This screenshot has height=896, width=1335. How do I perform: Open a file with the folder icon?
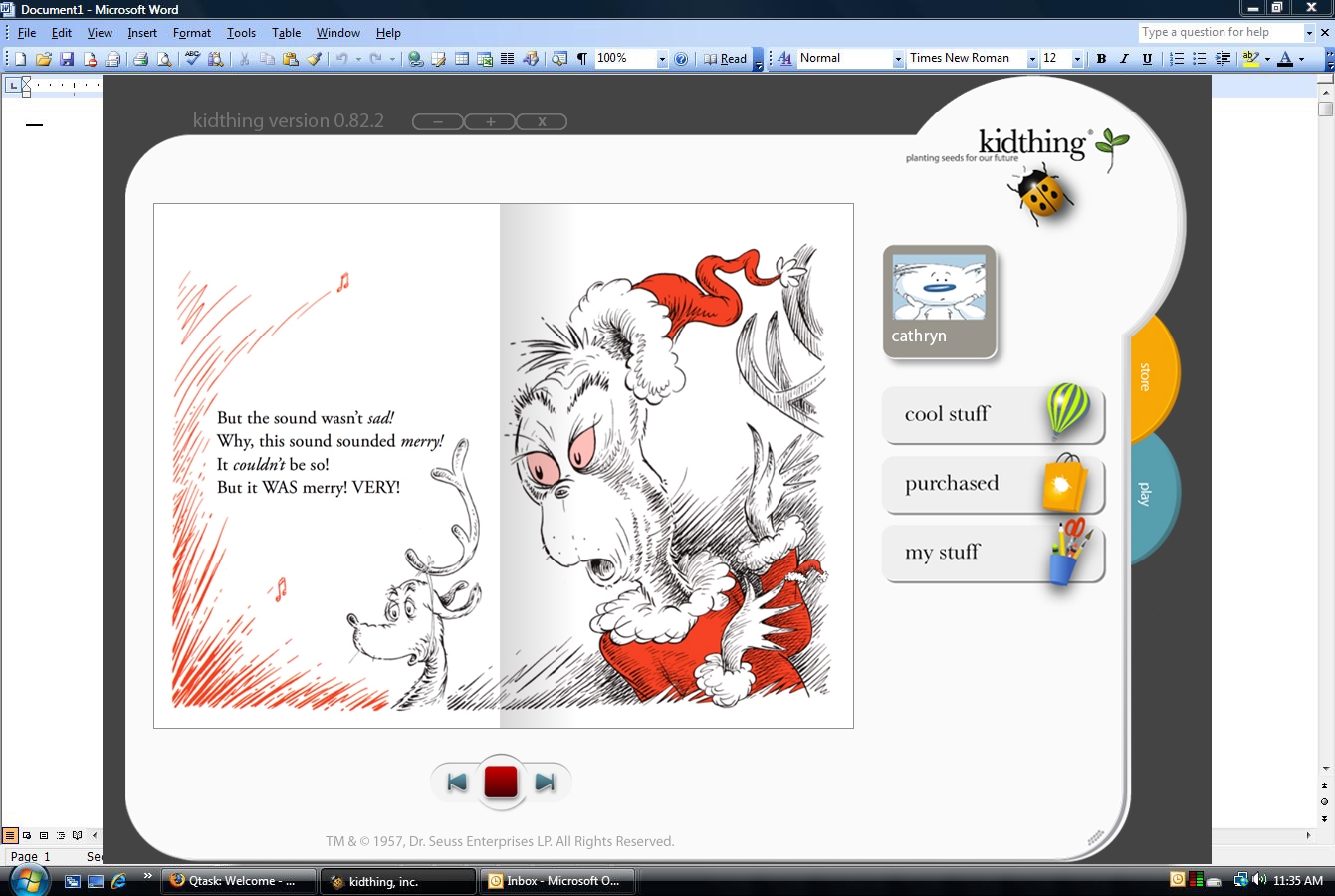(x=43, y=59)
